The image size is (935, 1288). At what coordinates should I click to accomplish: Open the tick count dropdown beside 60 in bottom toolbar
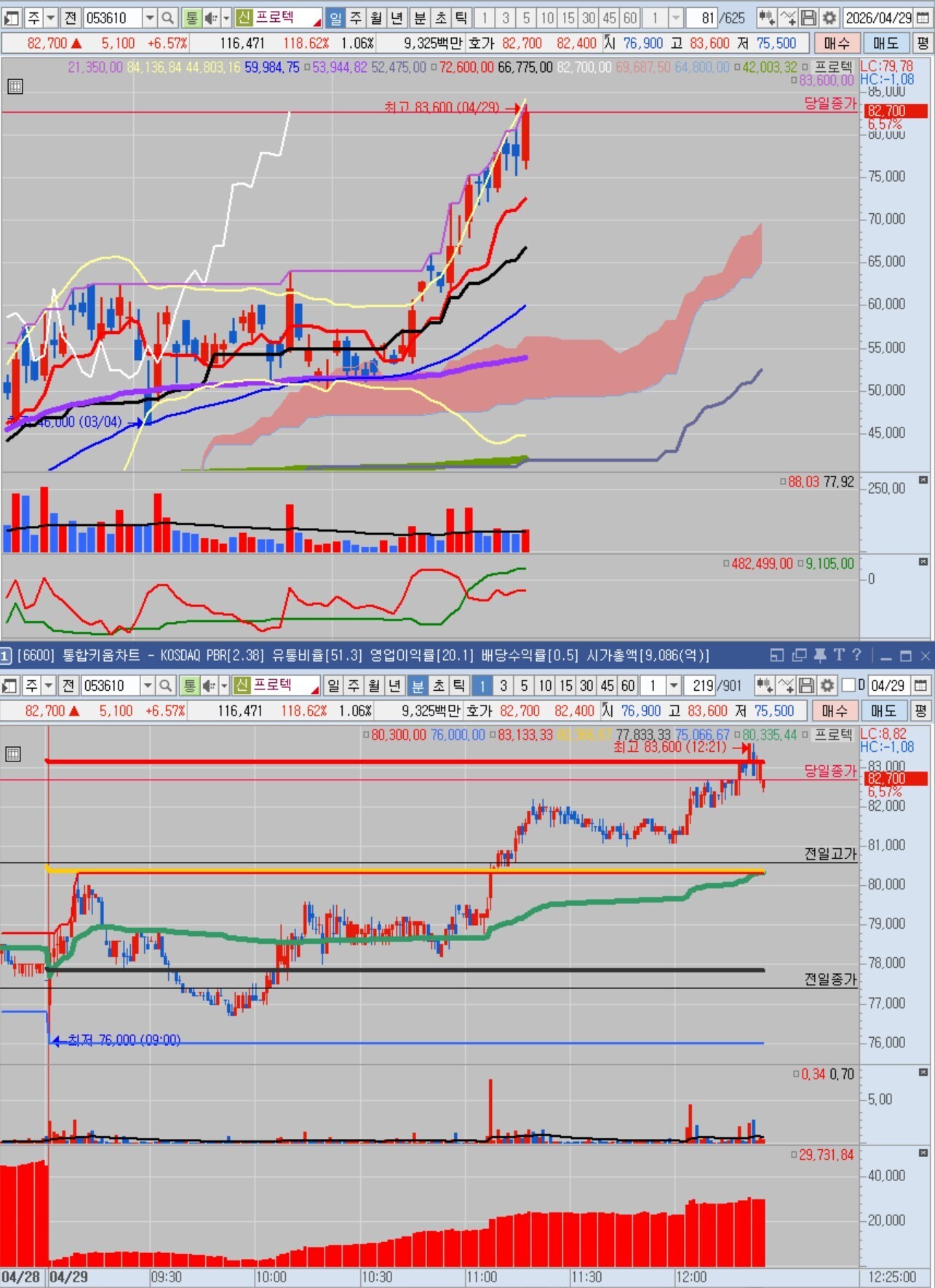point(674,685)
